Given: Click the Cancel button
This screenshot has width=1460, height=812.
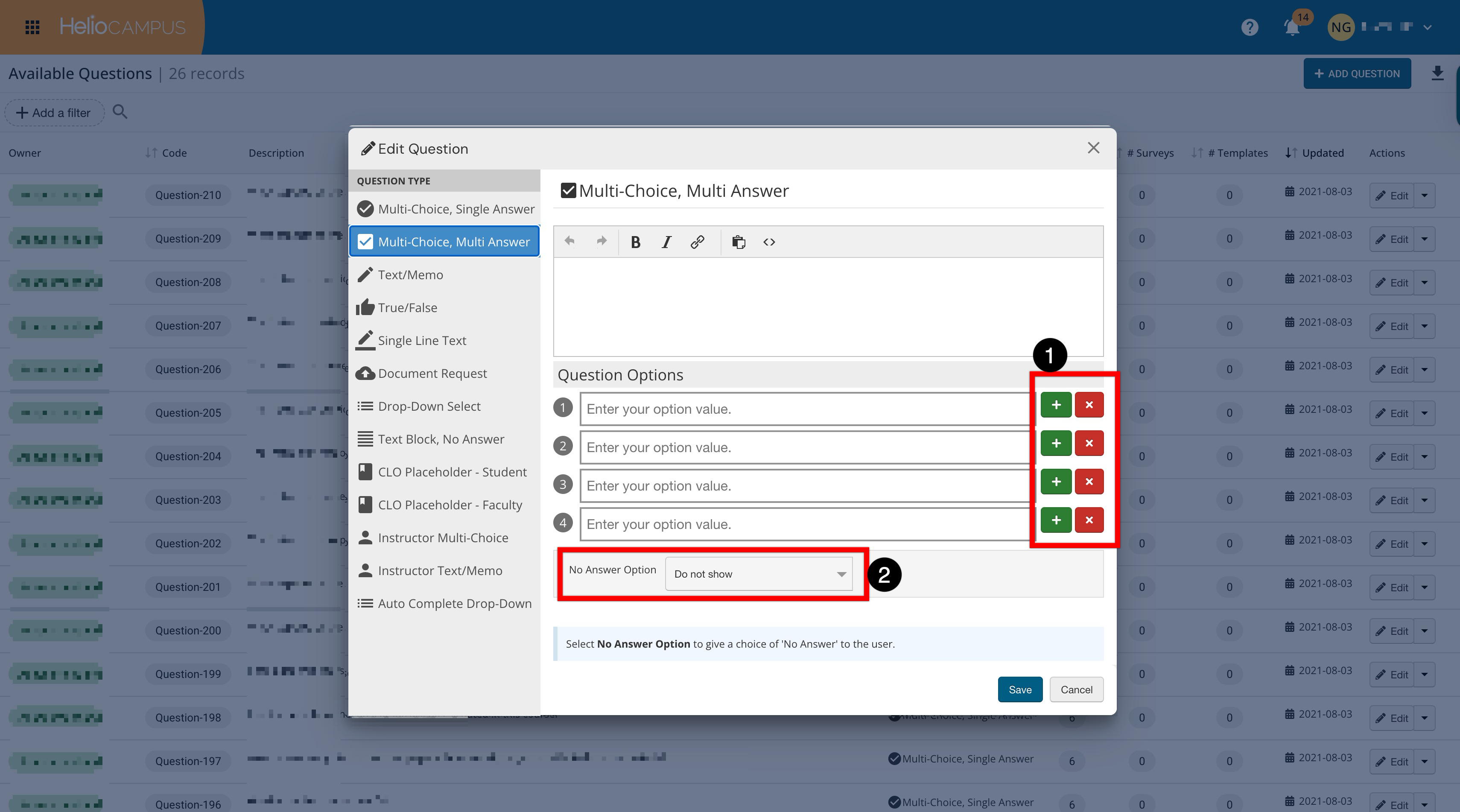Looking at the screenshot, I should pyautogui.click(x=1076, y=689).
